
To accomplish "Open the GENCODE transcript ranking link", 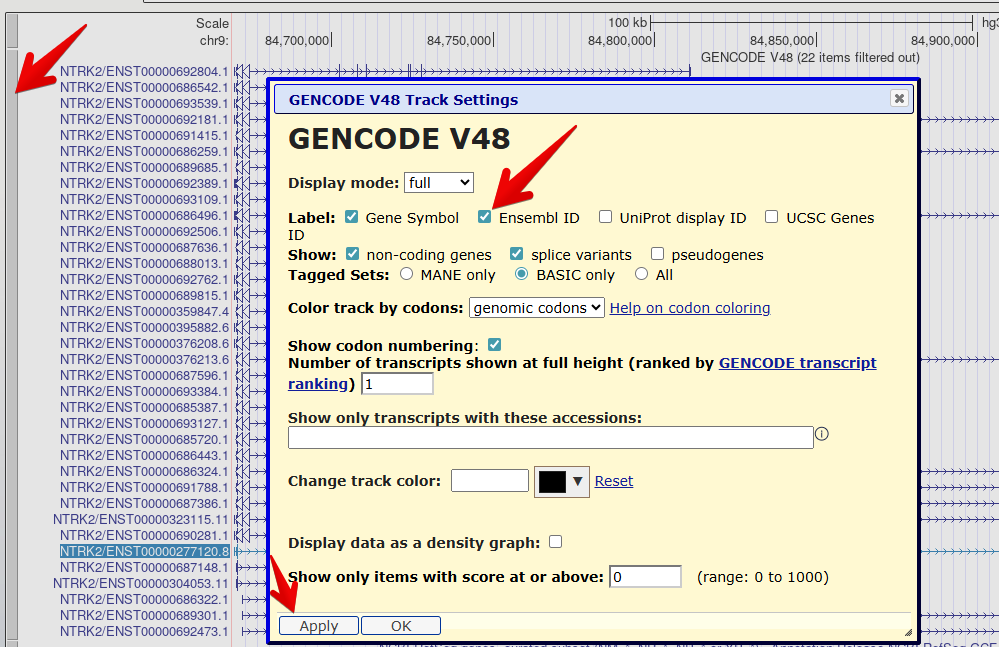I will coord(797,363).
